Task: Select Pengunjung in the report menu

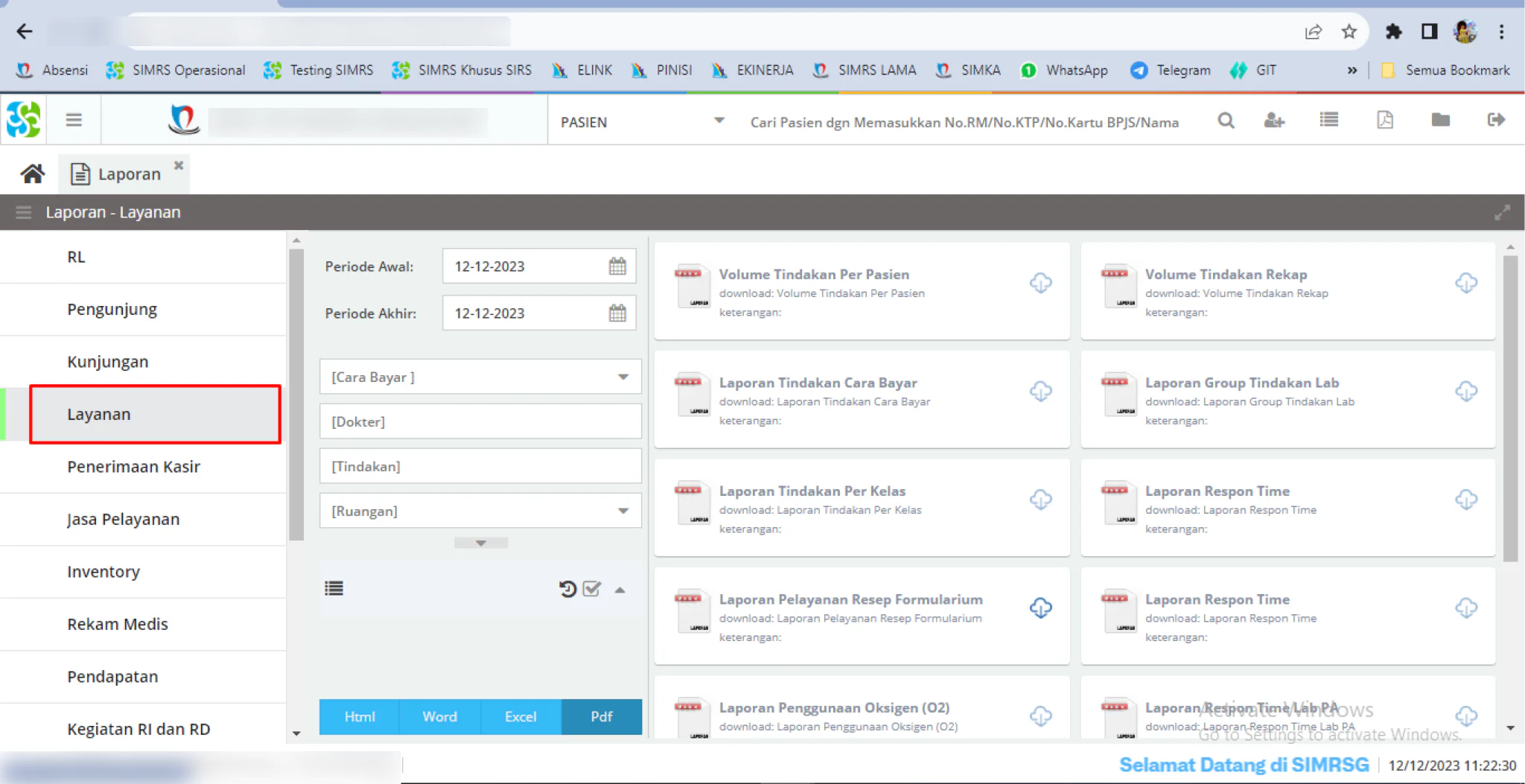Action: [143, 309]
